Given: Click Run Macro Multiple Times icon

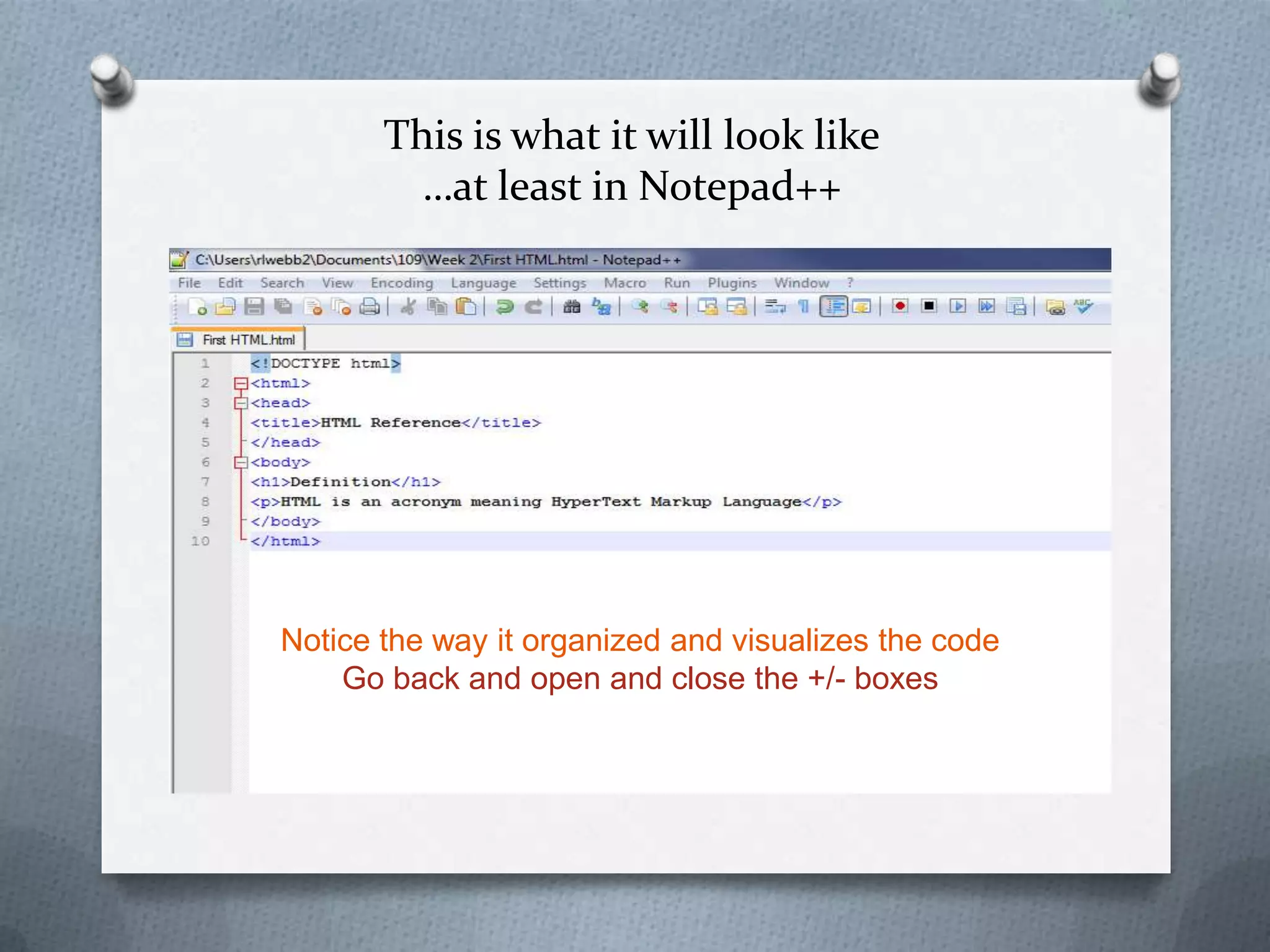Looking at the screenshot, I should coord(987,306).
